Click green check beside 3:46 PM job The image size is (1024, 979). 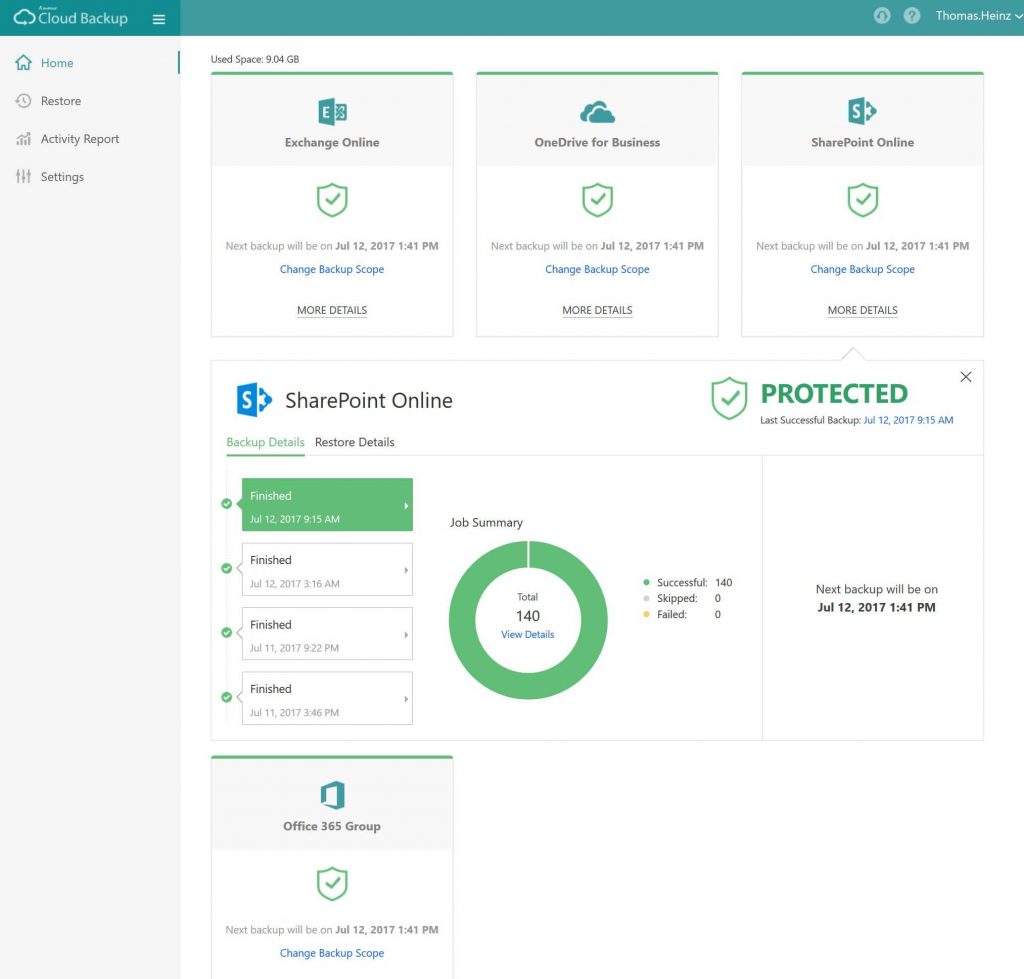(227, 697)
